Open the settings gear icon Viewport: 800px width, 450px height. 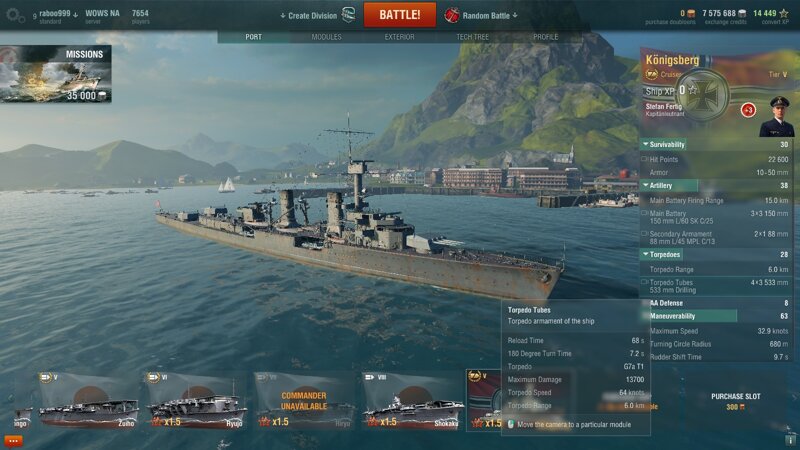(x=13, y=15)
